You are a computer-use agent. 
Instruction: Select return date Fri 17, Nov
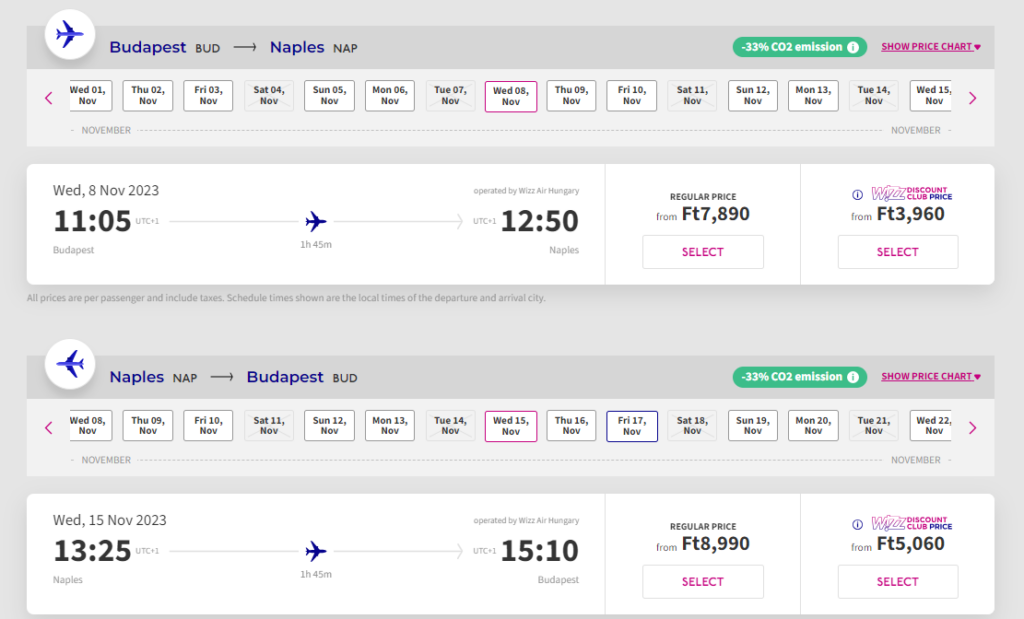(632, 426)
